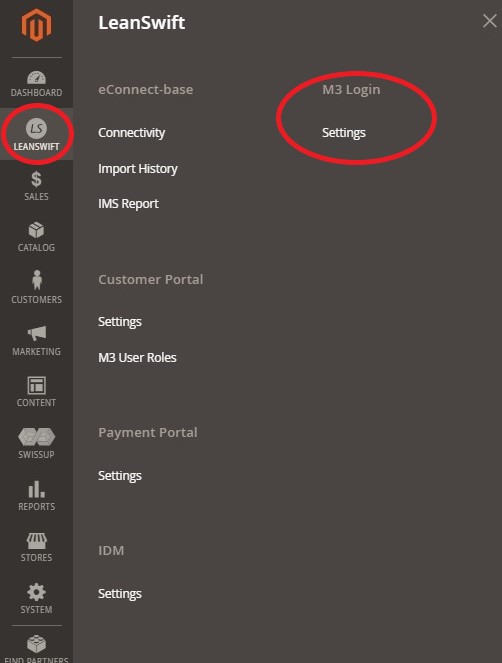Open the Reports bar chart icon
The image size is (502, 663).
(36, 489)
